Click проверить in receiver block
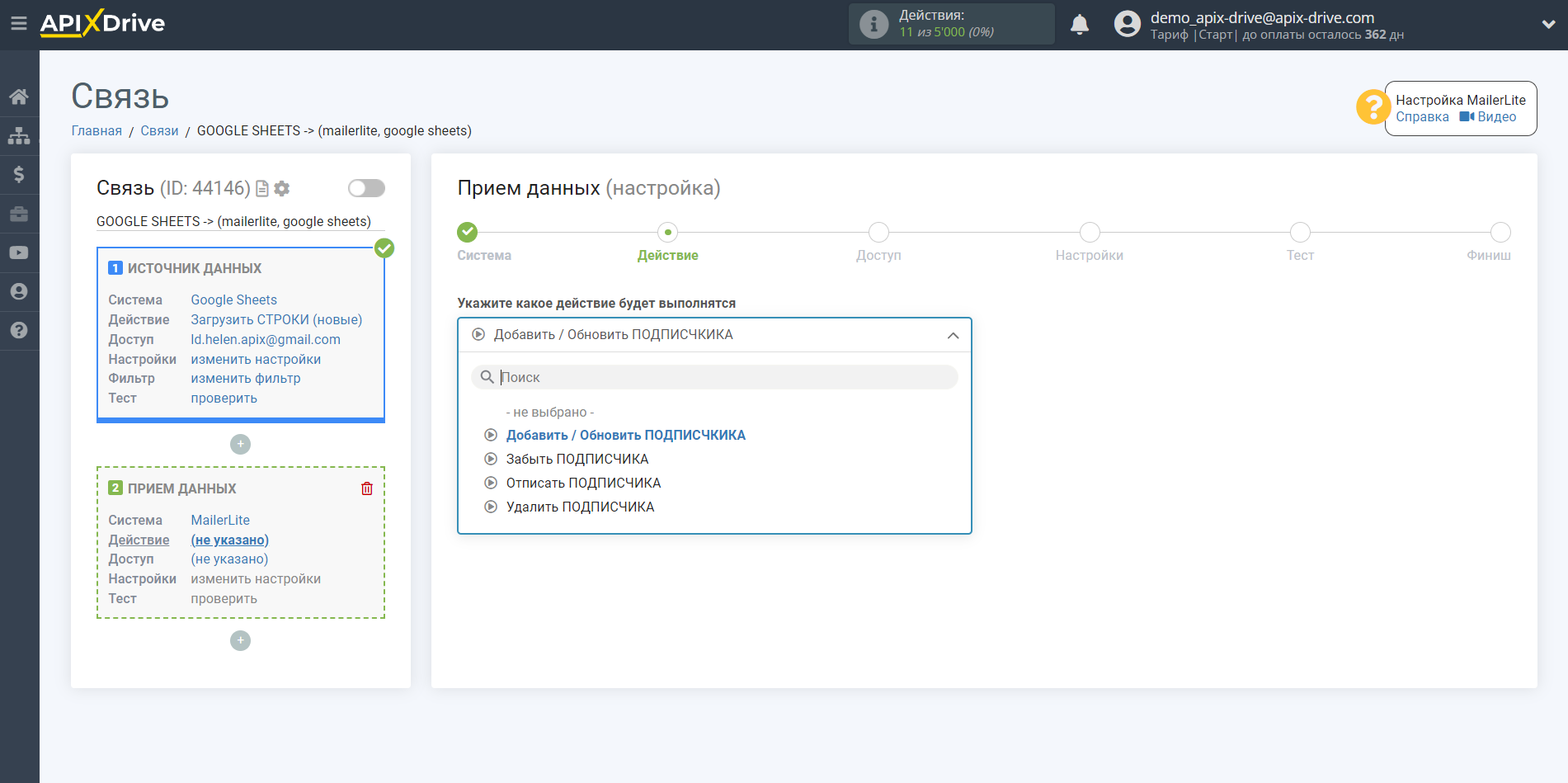The height and width of the screenshot is (783, 1568). point(224,599)
